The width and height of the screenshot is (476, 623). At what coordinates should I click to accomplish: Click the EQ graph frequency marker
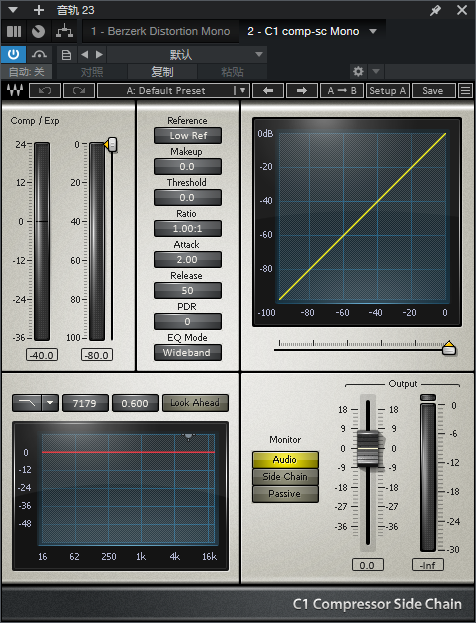[188, 437]
